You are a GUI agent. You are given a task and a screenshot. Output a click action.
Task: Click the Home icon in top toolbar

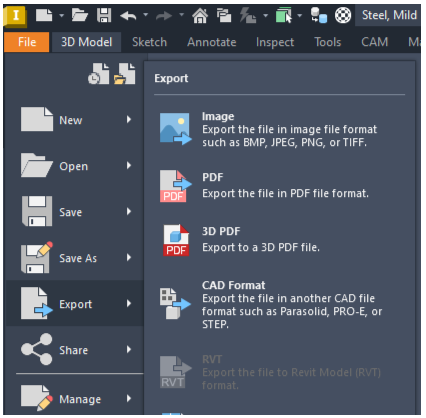(200, 15)
